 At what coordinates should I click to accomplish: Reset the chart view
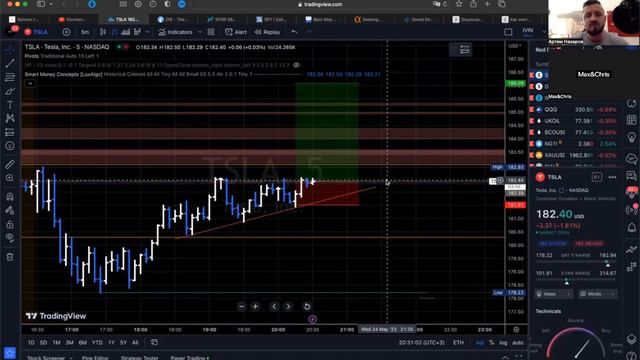click(307, 307)
